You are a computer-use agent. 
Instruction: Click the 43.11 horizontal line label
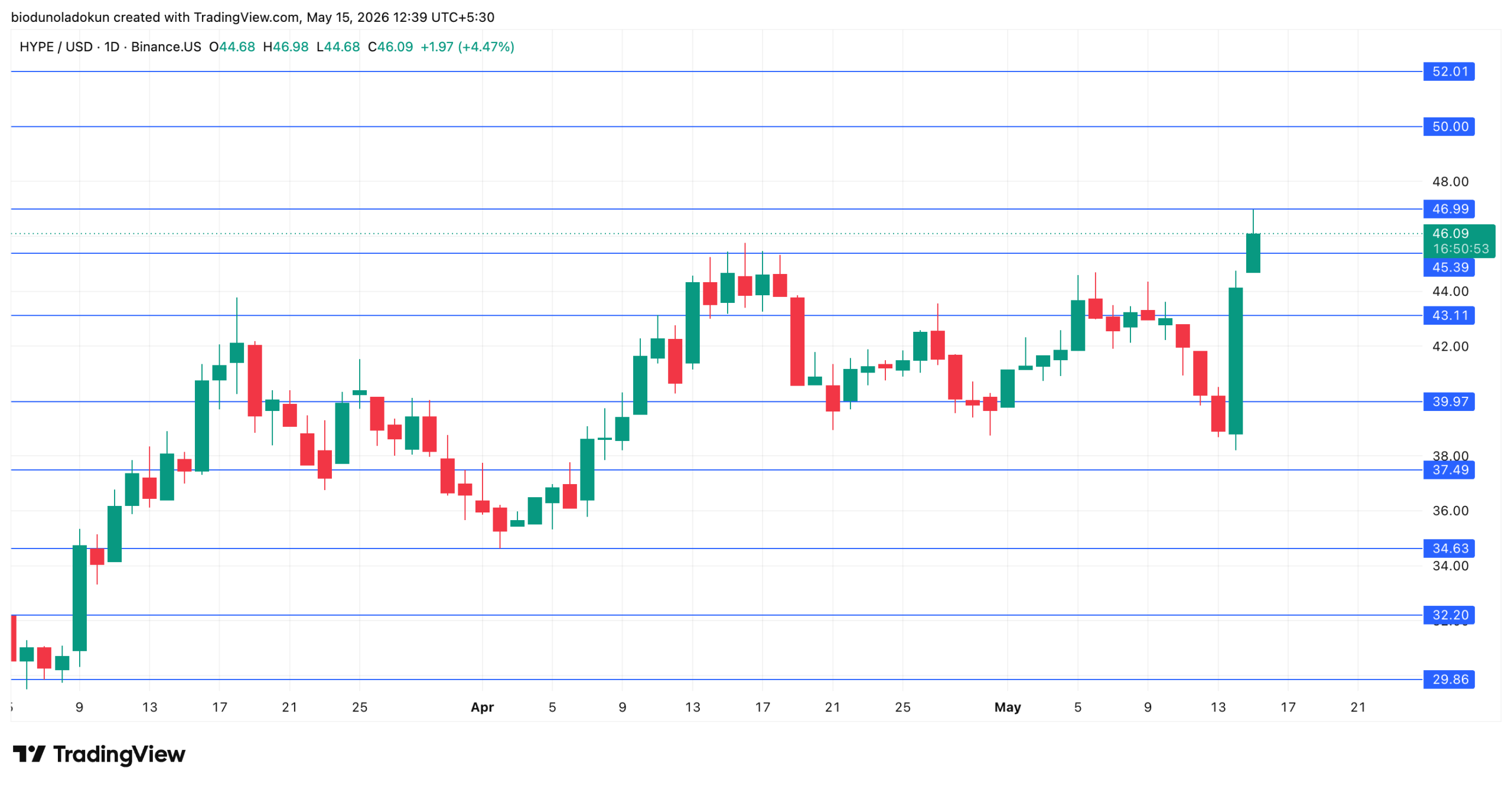tap(1448, 315)
